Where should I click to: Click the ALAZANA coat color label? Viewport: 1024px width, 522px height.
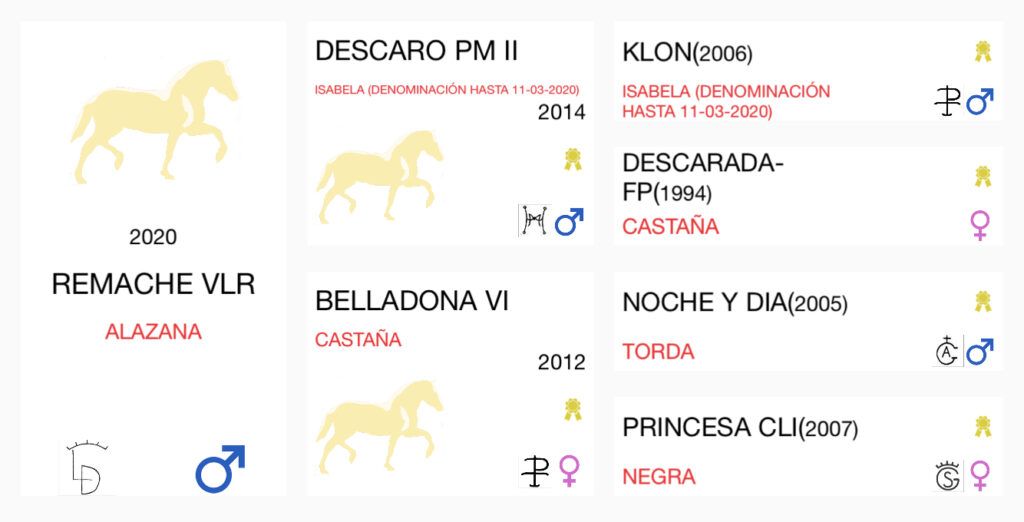pyautogui.click(x=153, y=332)
